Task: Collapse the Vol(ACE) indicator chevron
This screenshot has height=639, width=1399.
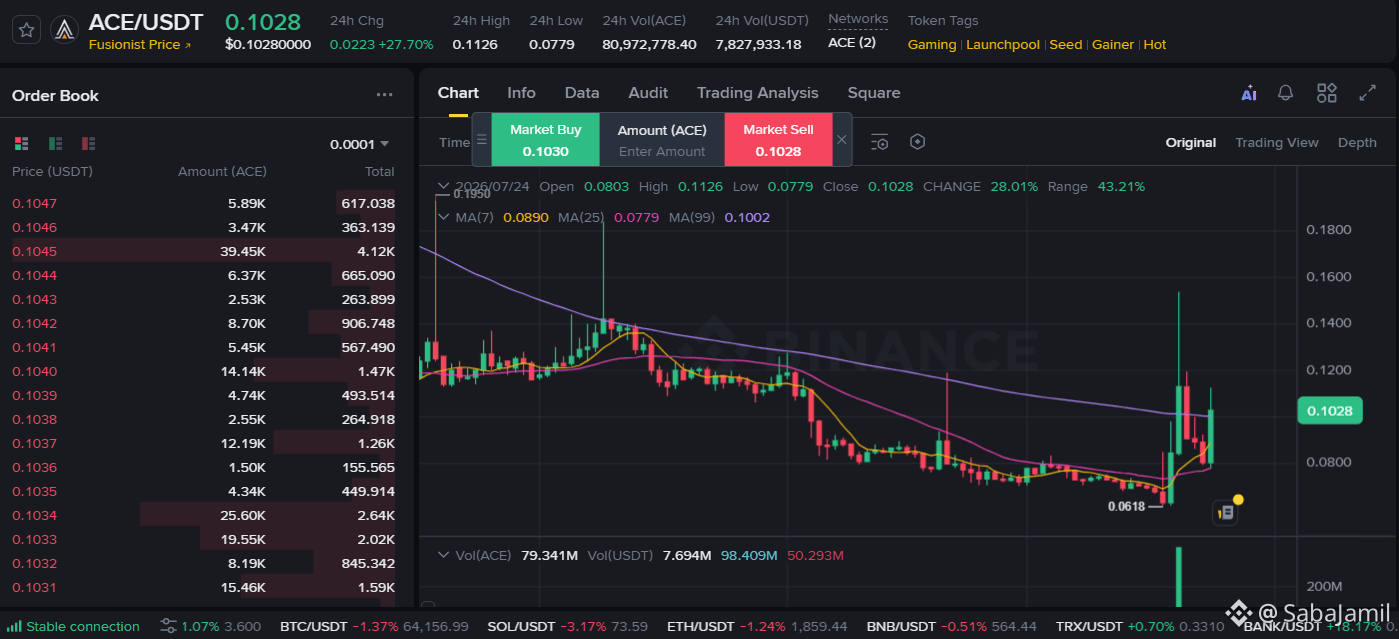Action: tap(443, 555)
